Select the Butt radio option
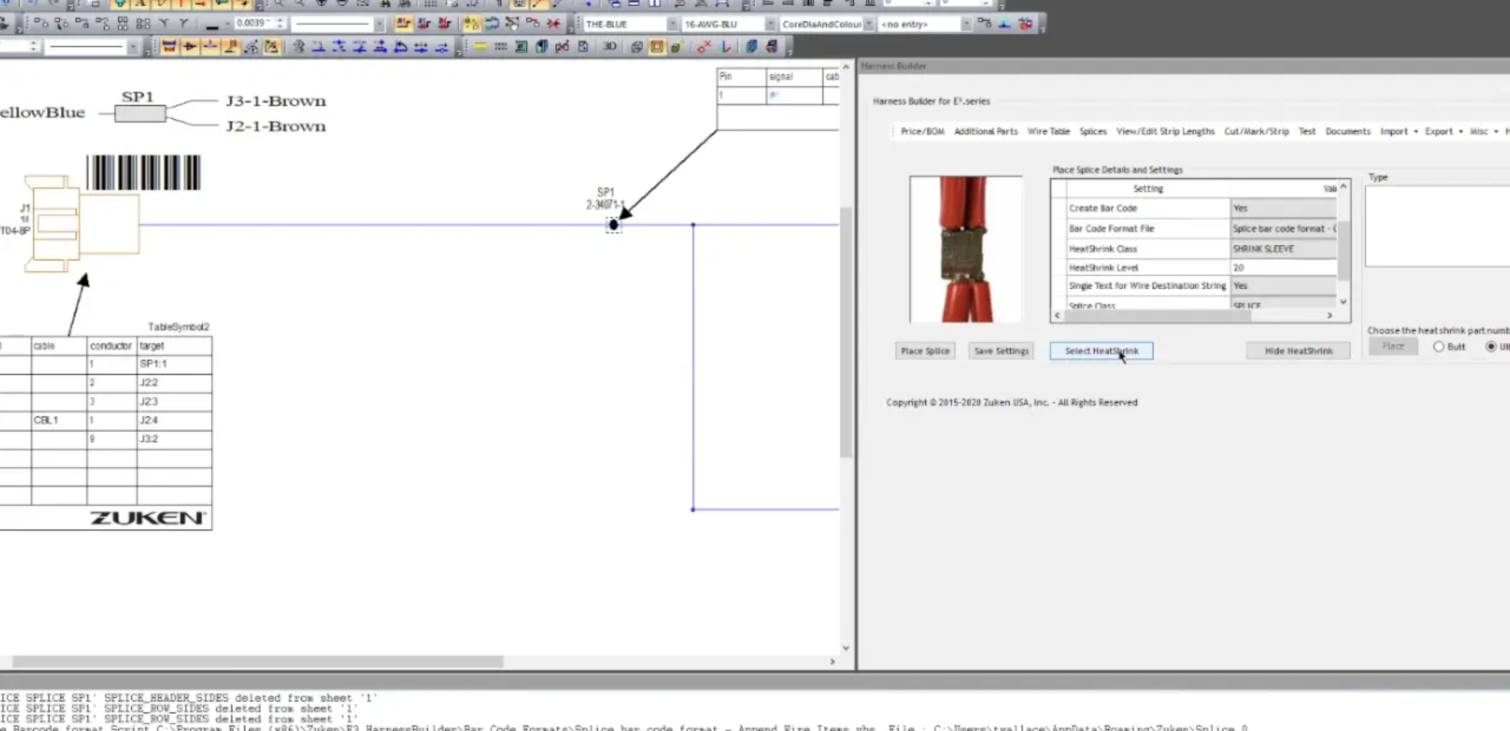The height and width of the screenshot is (731, 1510). pos(1438,347)
